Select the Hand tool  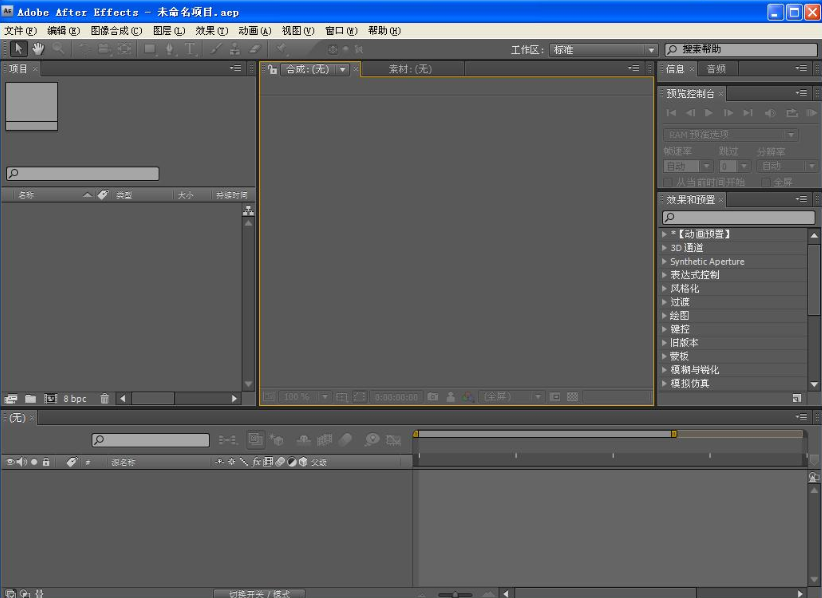click(x=37, y=48)
